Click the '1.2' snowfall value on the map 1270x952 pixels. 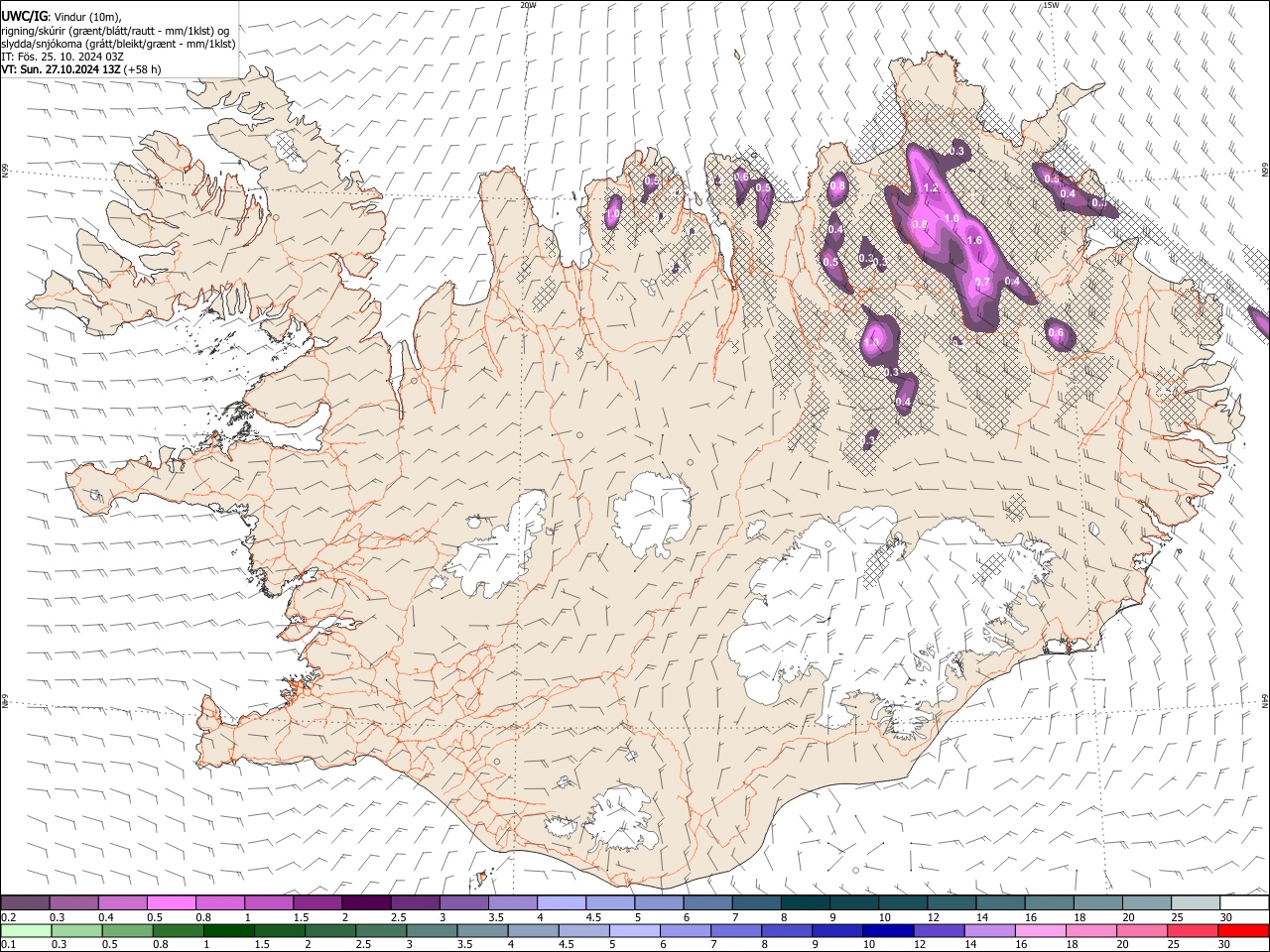(931, 188)
